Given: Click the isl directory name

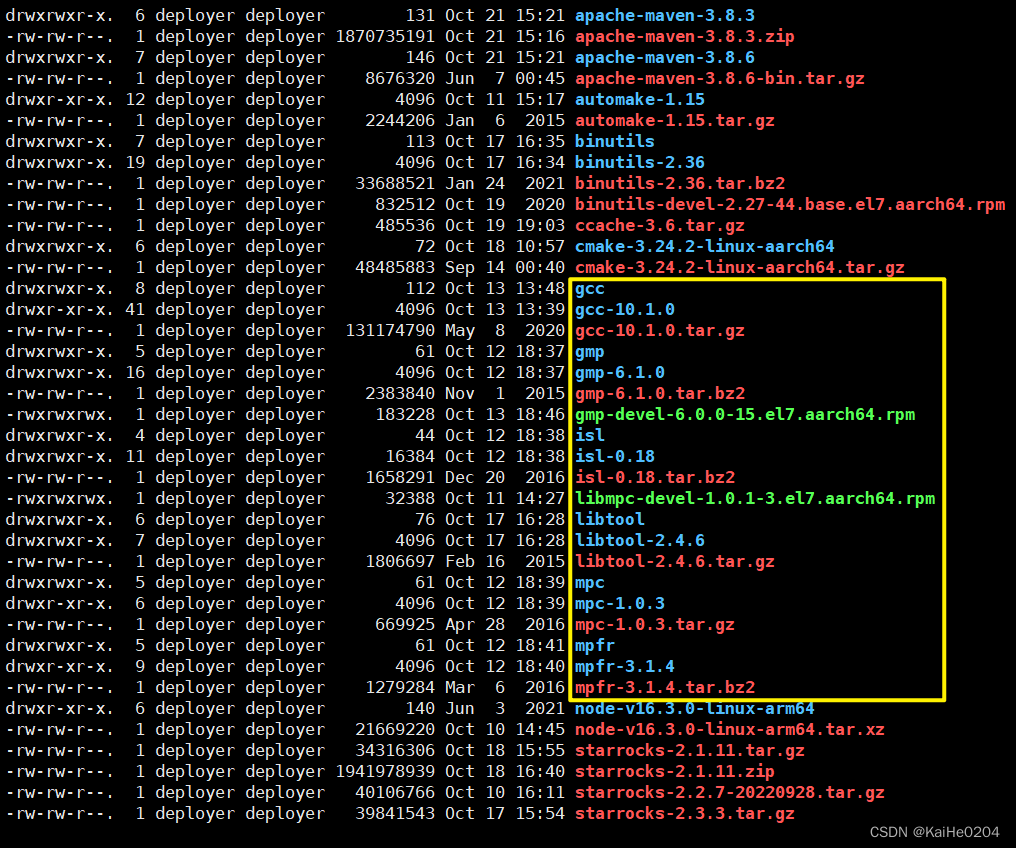Looking at the screenshot, I should click(x=590, y=435).
